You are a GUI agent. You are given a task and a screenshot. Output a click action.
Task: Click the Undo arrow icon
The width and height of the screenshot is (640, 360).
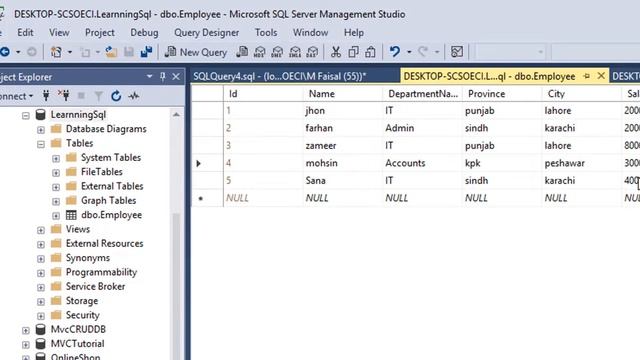coord(395,52)
